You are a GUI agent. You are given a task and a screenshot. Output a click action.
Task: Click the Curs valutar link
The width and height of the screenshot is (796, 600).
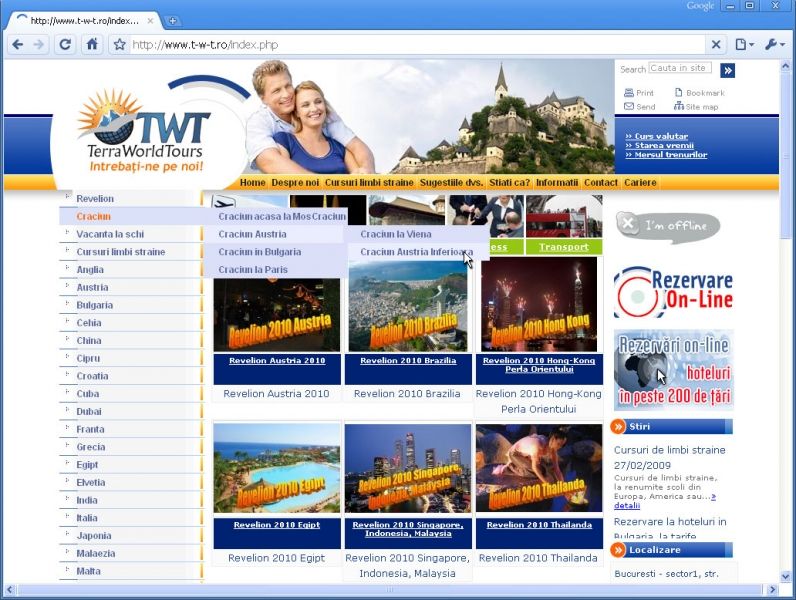660,136
